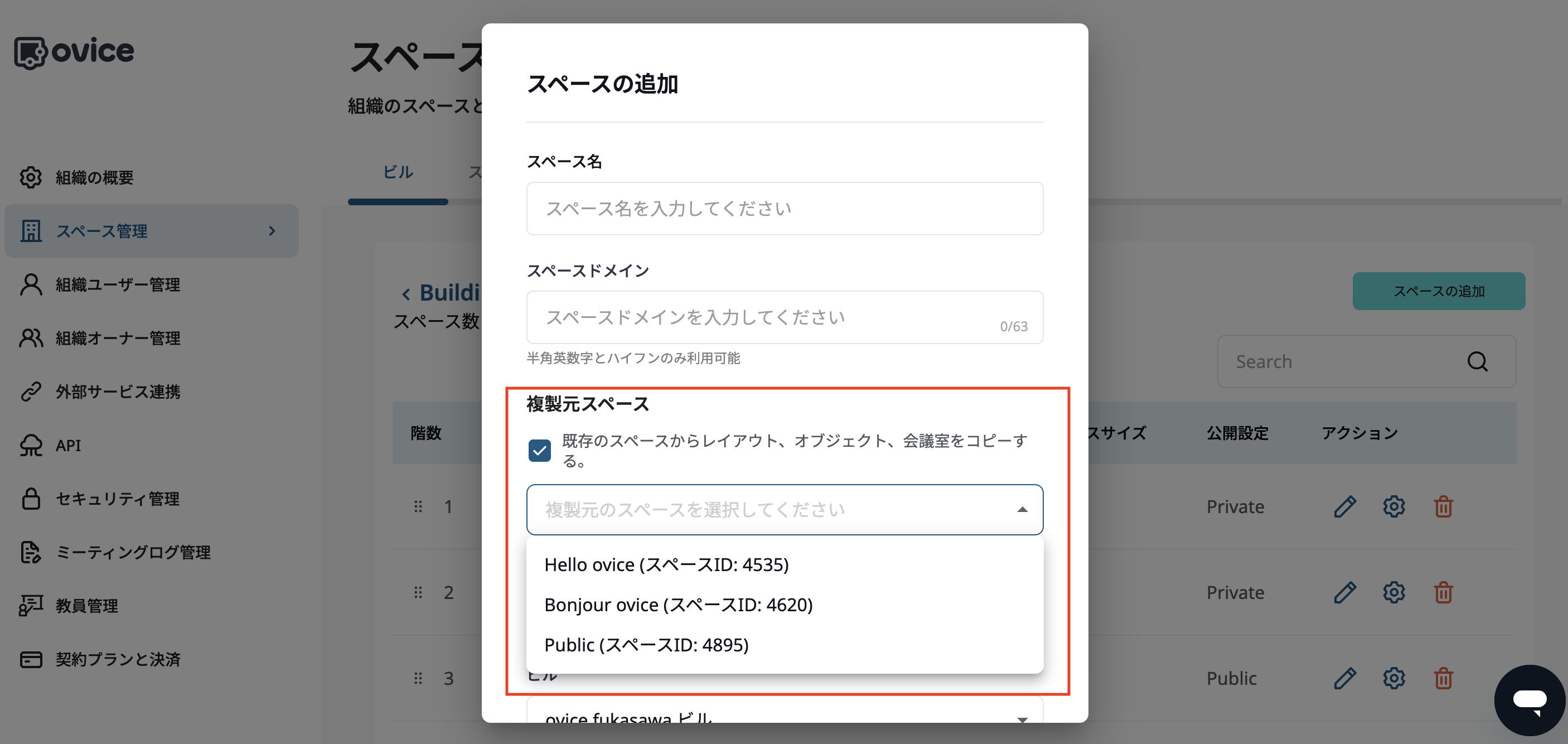The width and height of the screenshot is (1568, 744).
Task: Edit floor 1 with the pencil icon
Action: (1345, 506)
